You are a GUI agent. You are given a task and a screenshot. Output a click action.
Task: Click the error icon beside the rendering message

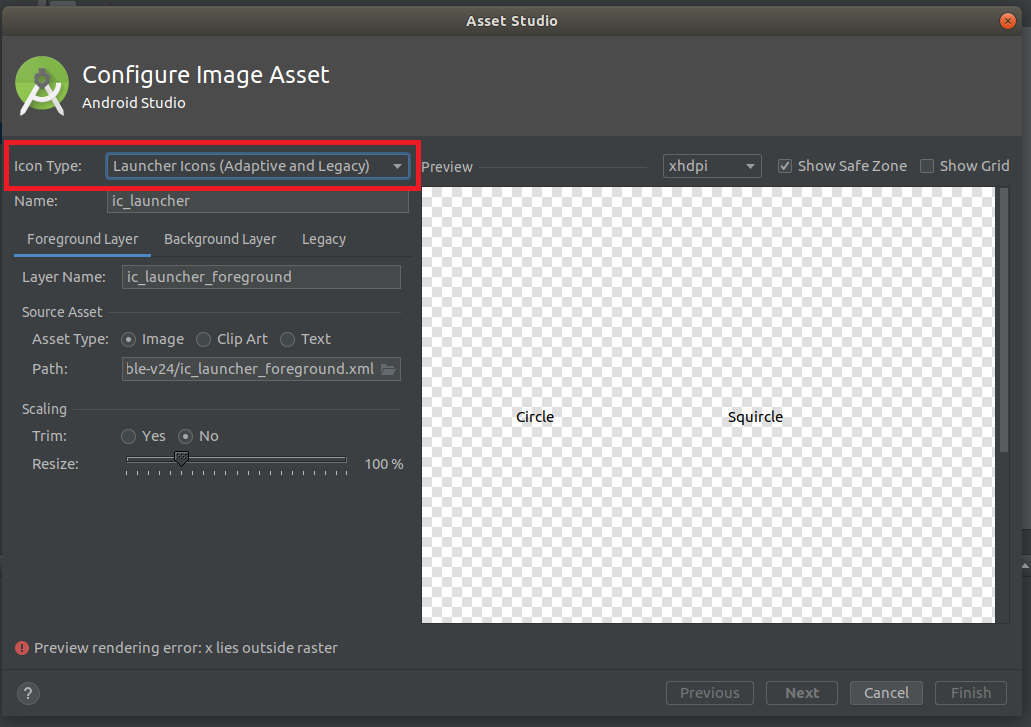(21, 648)
